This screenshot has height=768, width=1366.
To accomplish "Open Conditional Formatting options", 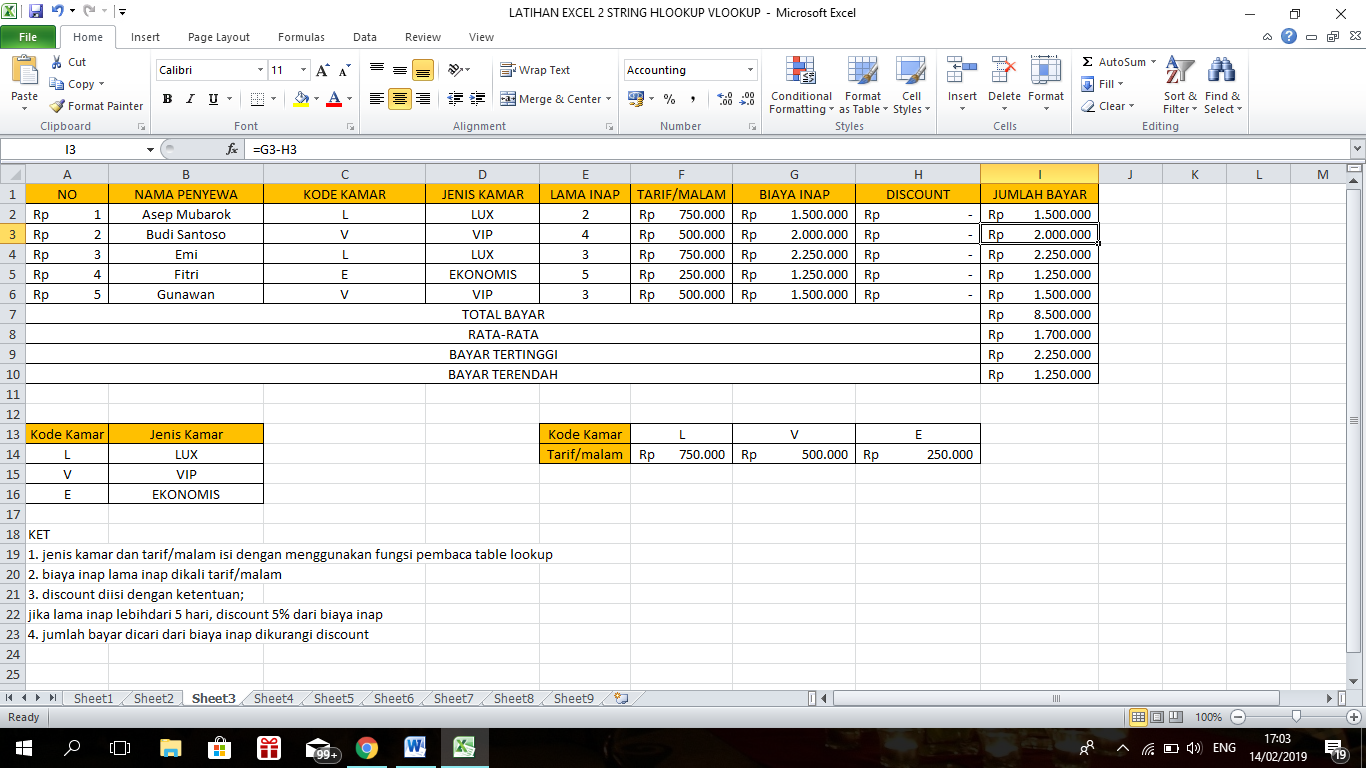I will (x=801, y=87).
